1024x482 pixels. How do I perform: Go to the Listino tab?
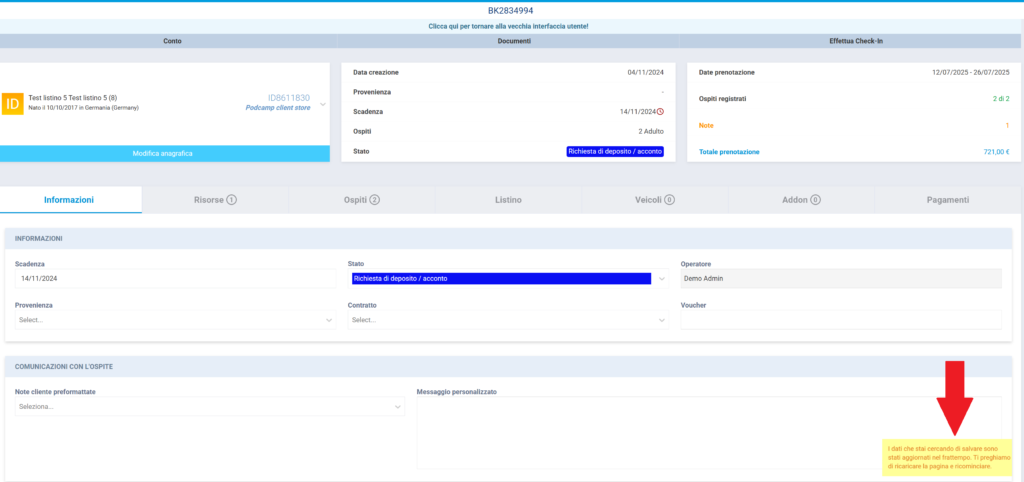(508, 200)
